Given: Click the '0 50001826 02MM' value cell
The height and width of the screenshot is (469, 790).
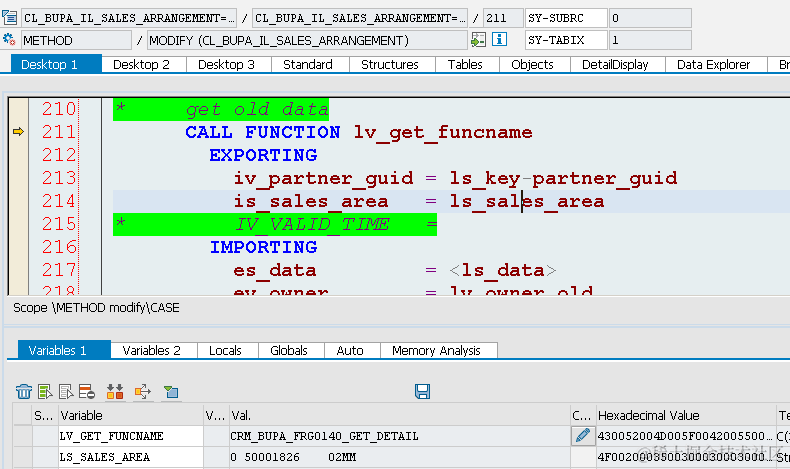Looking at the screenshot, I should 400,457.
